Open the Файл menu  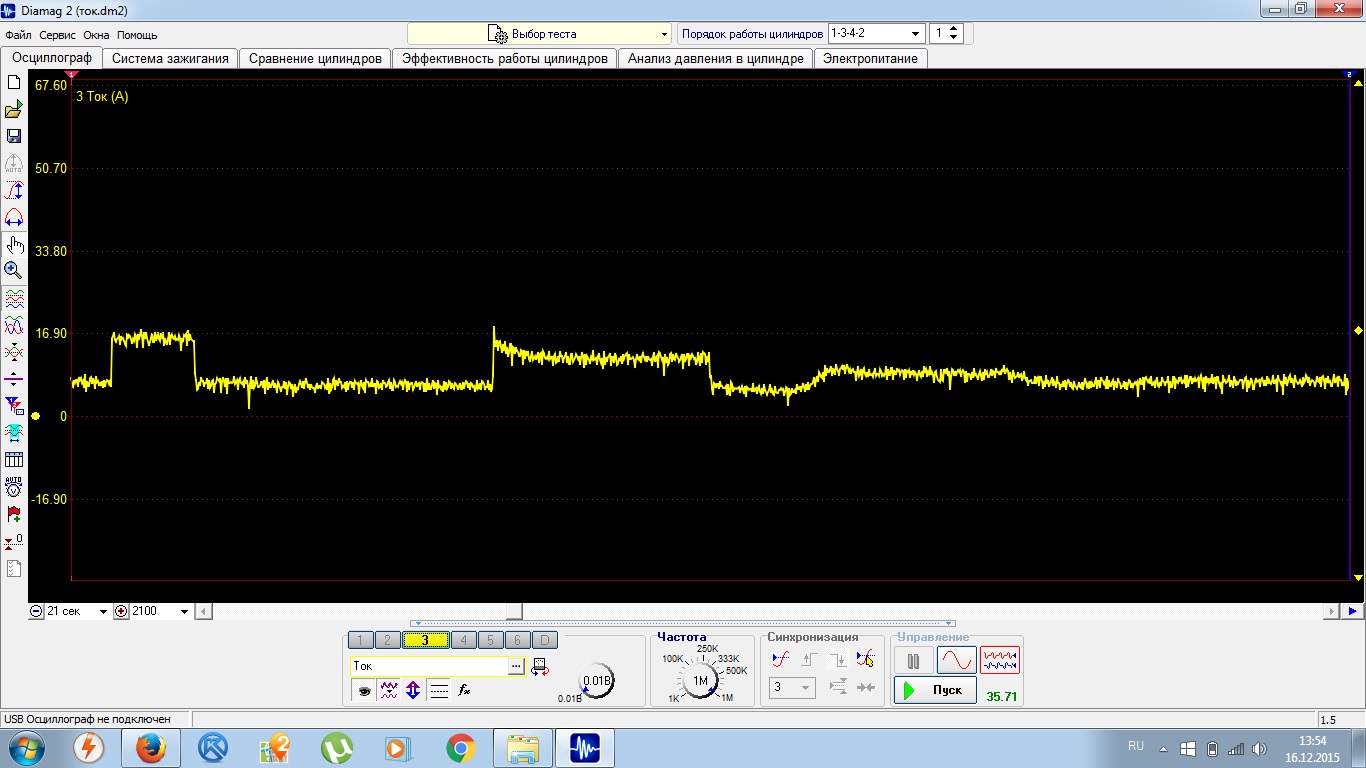18,35
